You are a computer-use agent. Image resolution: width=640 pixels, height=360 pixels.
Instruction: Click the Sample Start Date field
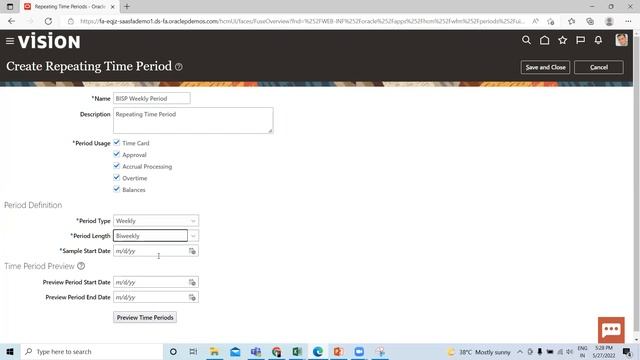(x=150, y=251)
